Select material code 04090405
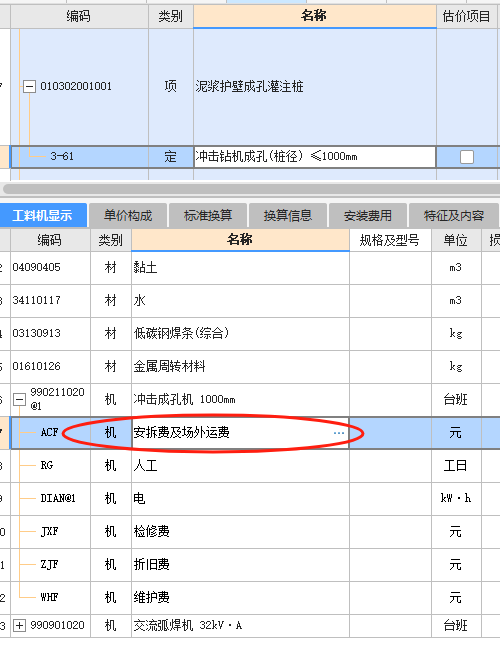Viewport: 500px width, 645px height. click(50, 267)
